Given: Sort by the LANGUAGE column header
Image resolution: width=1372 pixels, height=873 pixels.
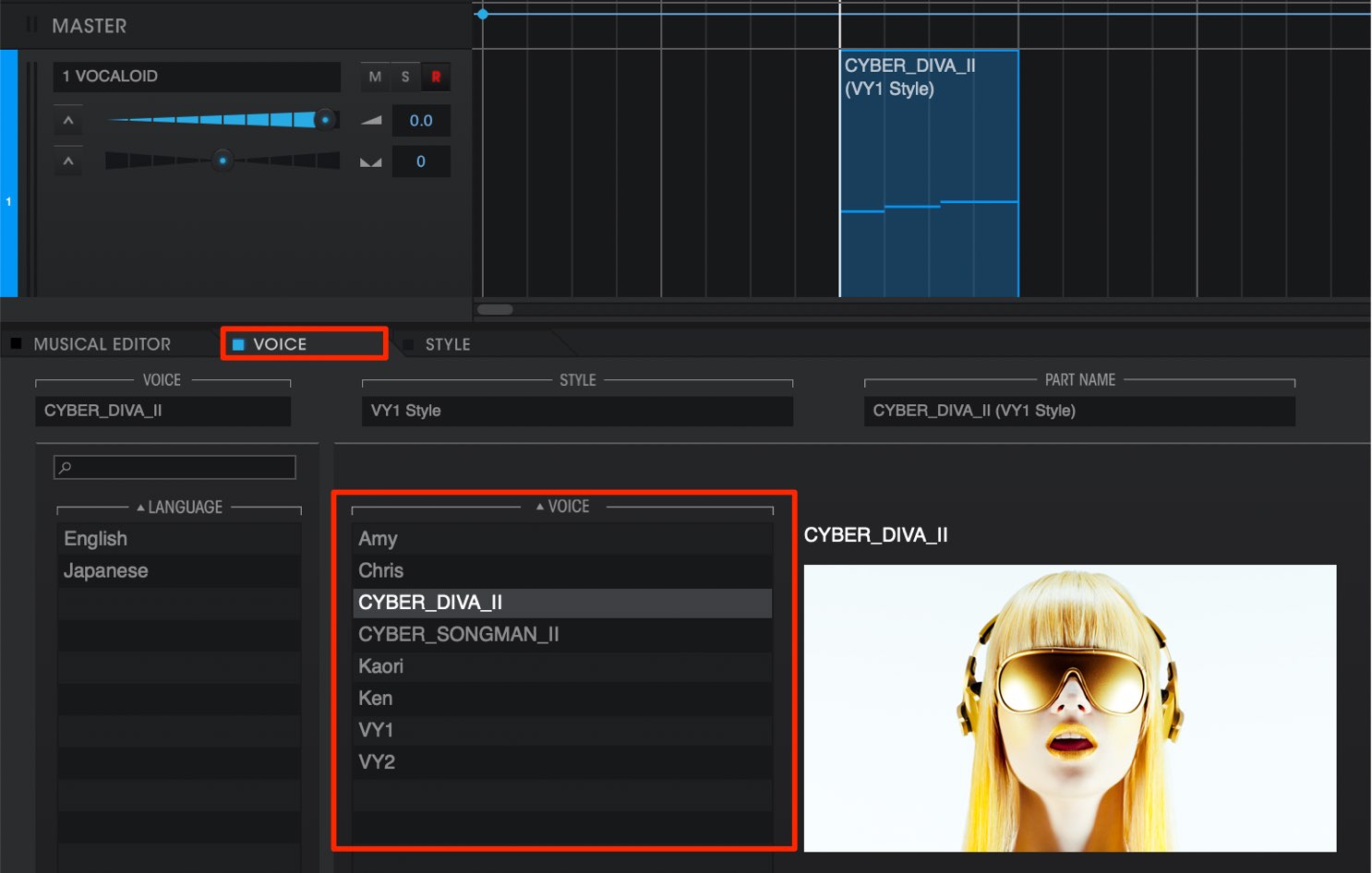Looking at the screenshot, I should pyautogui.click(x=179, y=508).
